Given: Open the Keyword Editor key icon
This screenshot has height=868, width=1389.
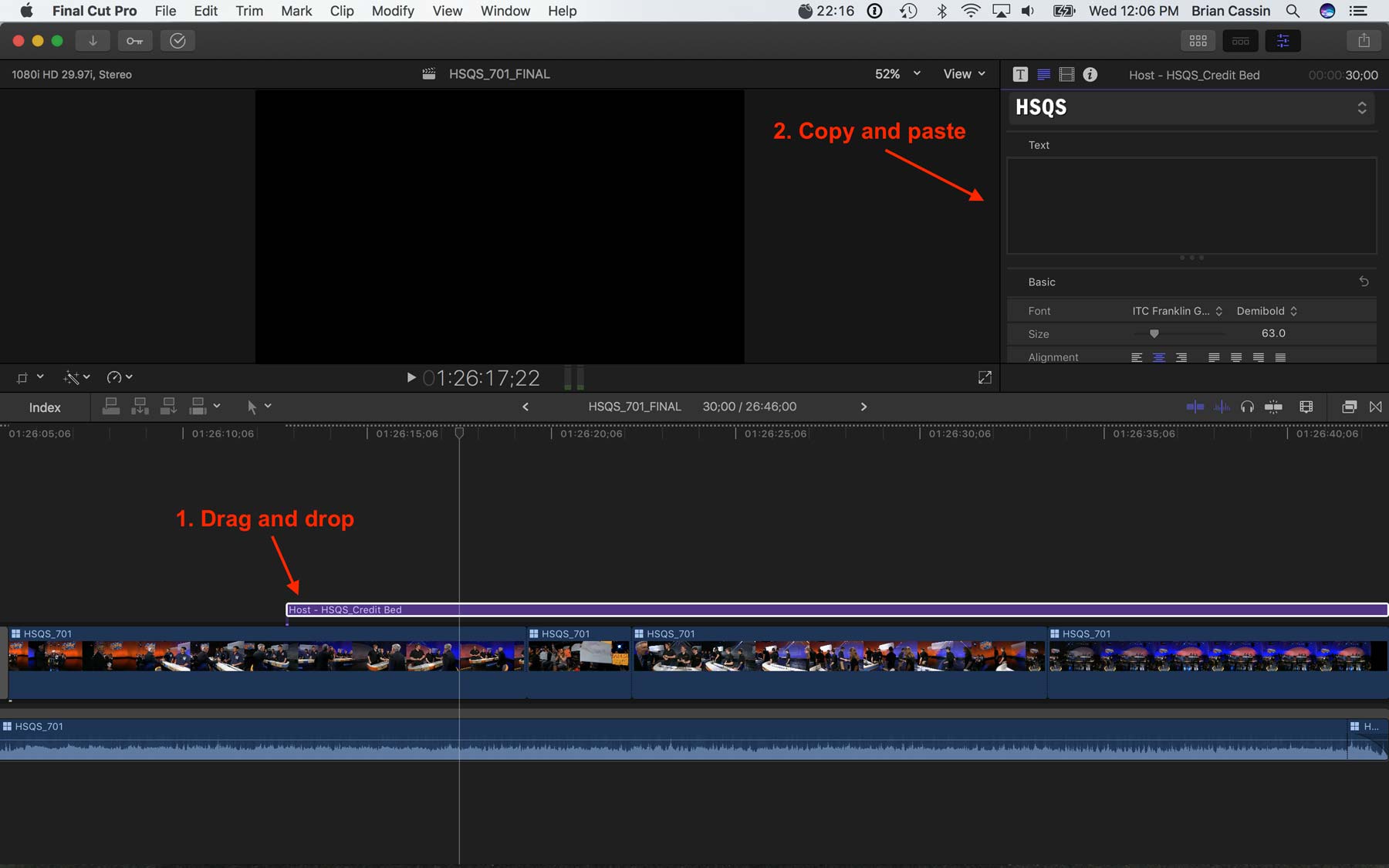Looking at the screenshot, I should 135,41.
